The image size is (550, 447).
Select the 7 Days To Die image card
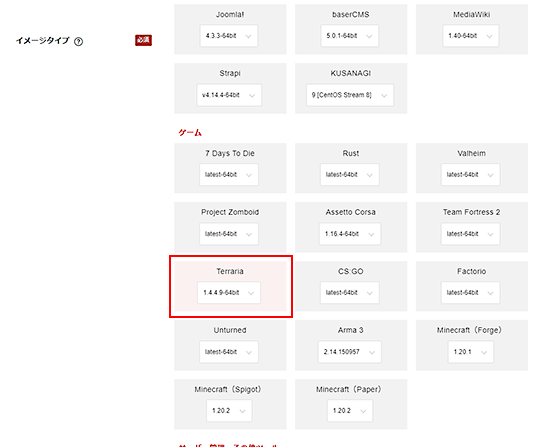pyautogui.click(x=230, y=168)
